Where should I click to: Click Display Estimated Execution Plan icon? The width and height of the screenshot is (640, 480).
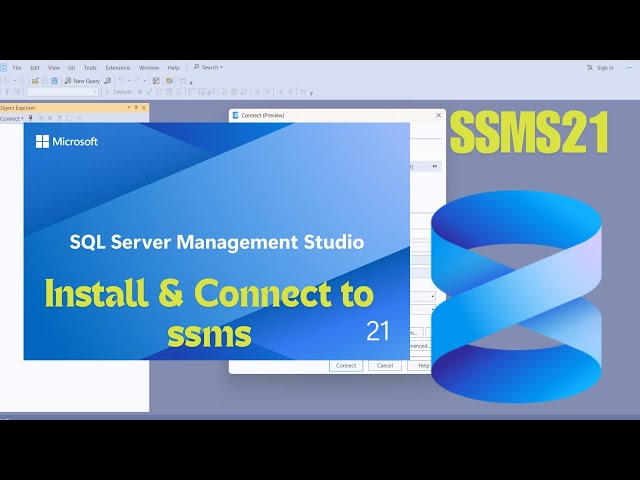tap(158, 92)
